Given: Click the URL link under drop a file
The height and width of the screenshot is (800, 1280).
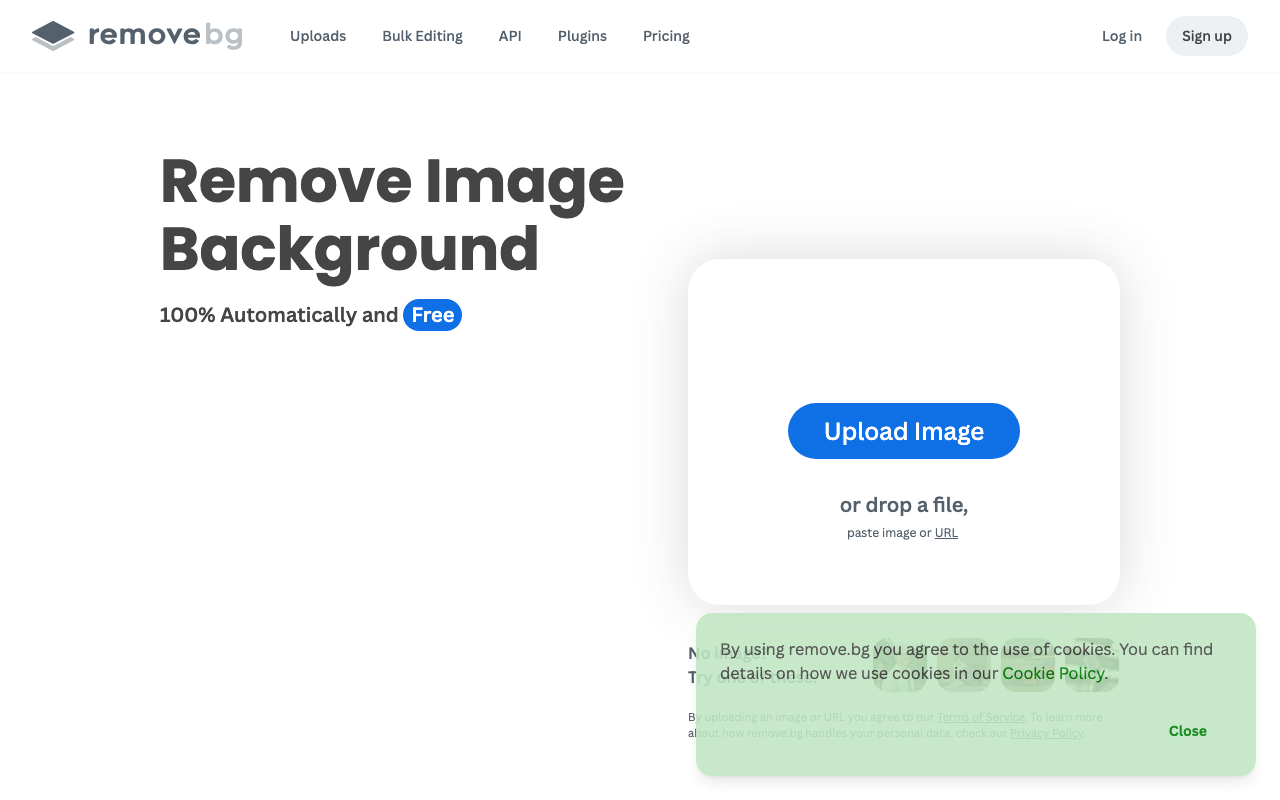Looking at the screenshot, I should (946, 533).
